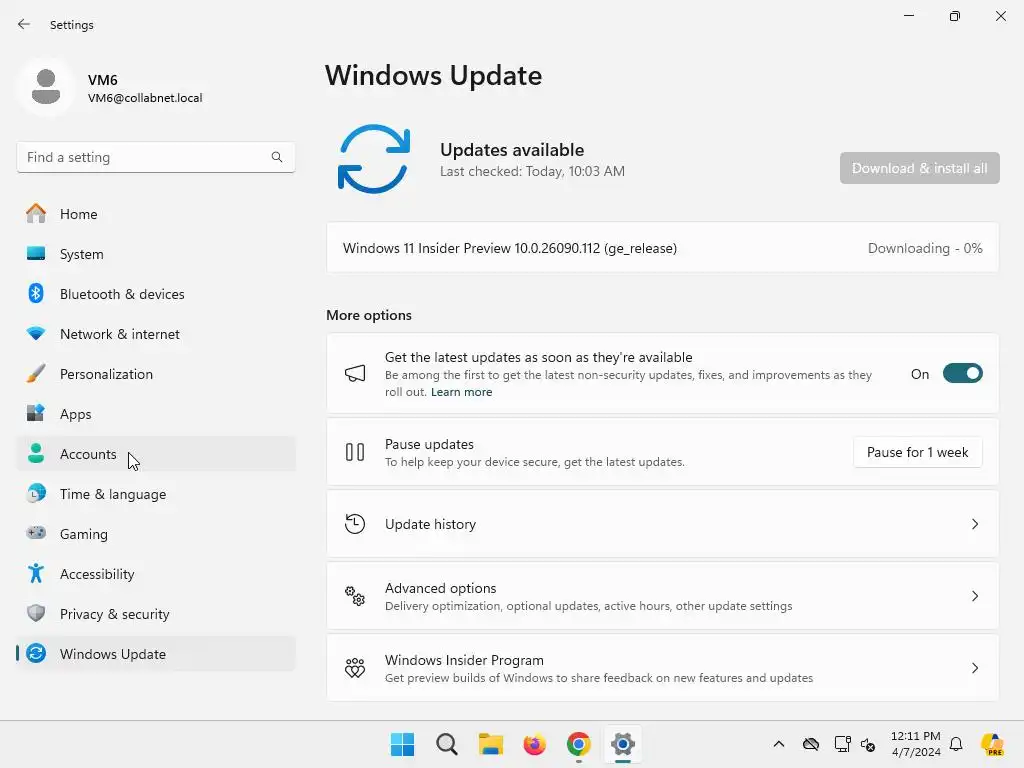Screen dimensions: 1024x768
Task: Click the search magnifier in Find a setting
Action: 277,157
